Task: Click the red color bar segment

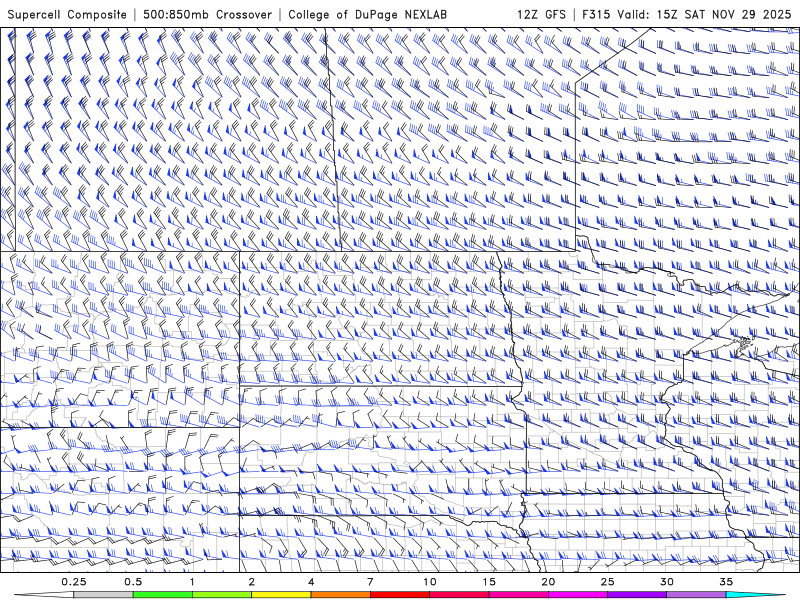Action: pos(400,595)
